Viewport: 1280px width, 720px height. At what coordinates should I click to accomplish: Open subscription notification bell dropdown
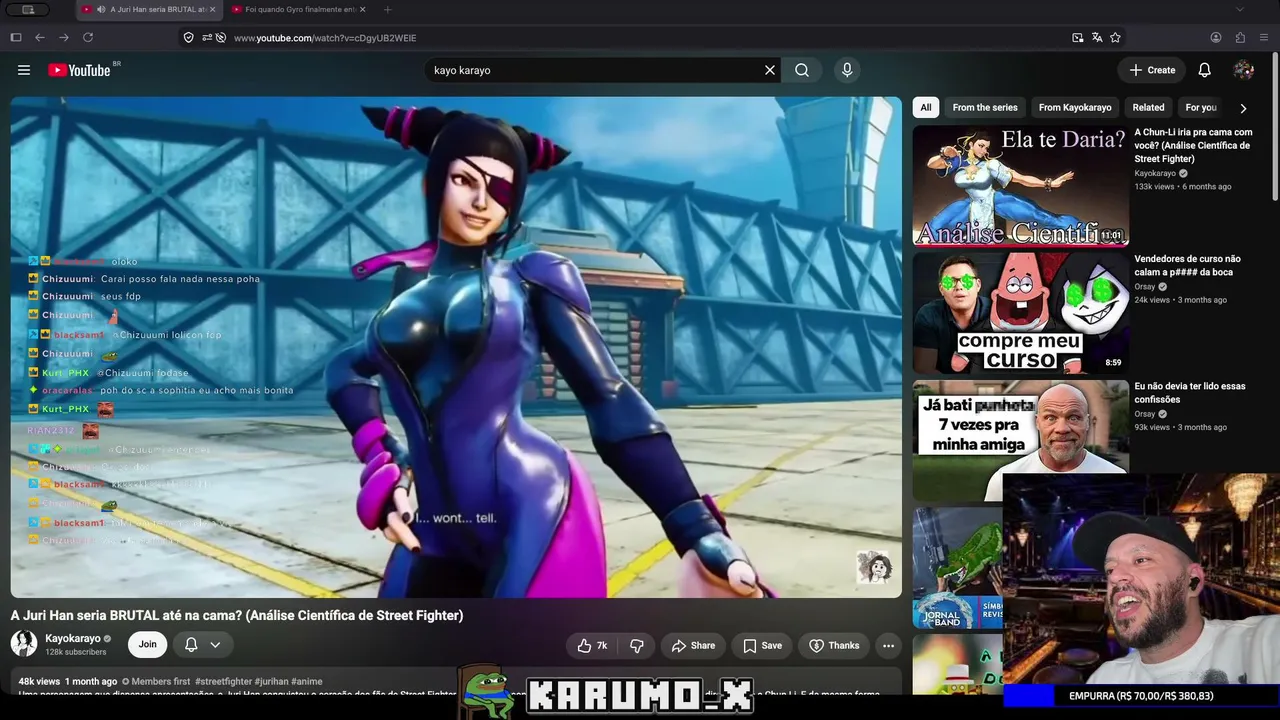pos(202,644)
